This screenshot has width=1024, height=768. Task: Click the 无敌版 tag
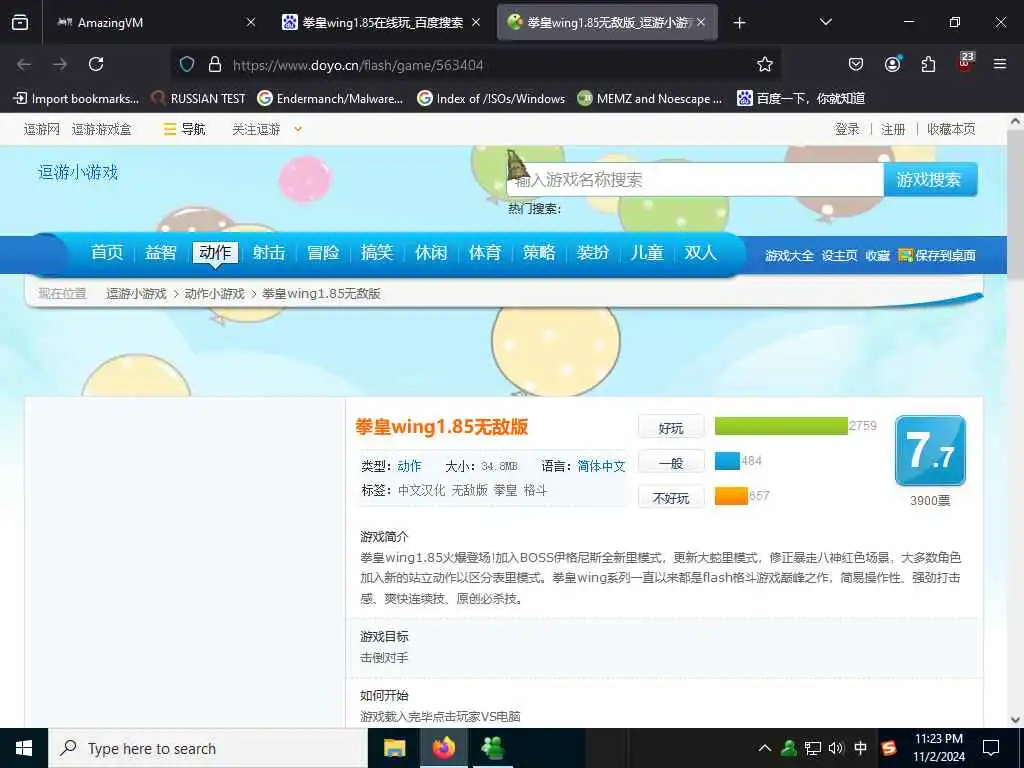click(x=470, y=490)
